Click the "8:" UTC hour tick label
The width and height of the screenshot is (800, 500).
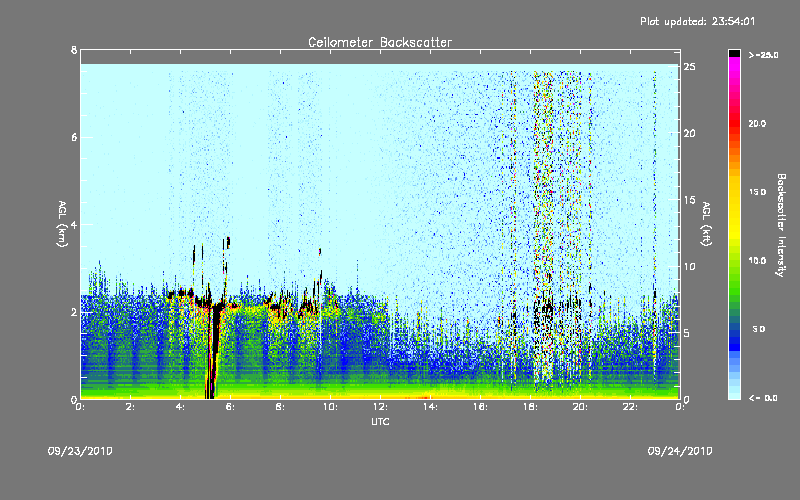(x=281, y=407)
